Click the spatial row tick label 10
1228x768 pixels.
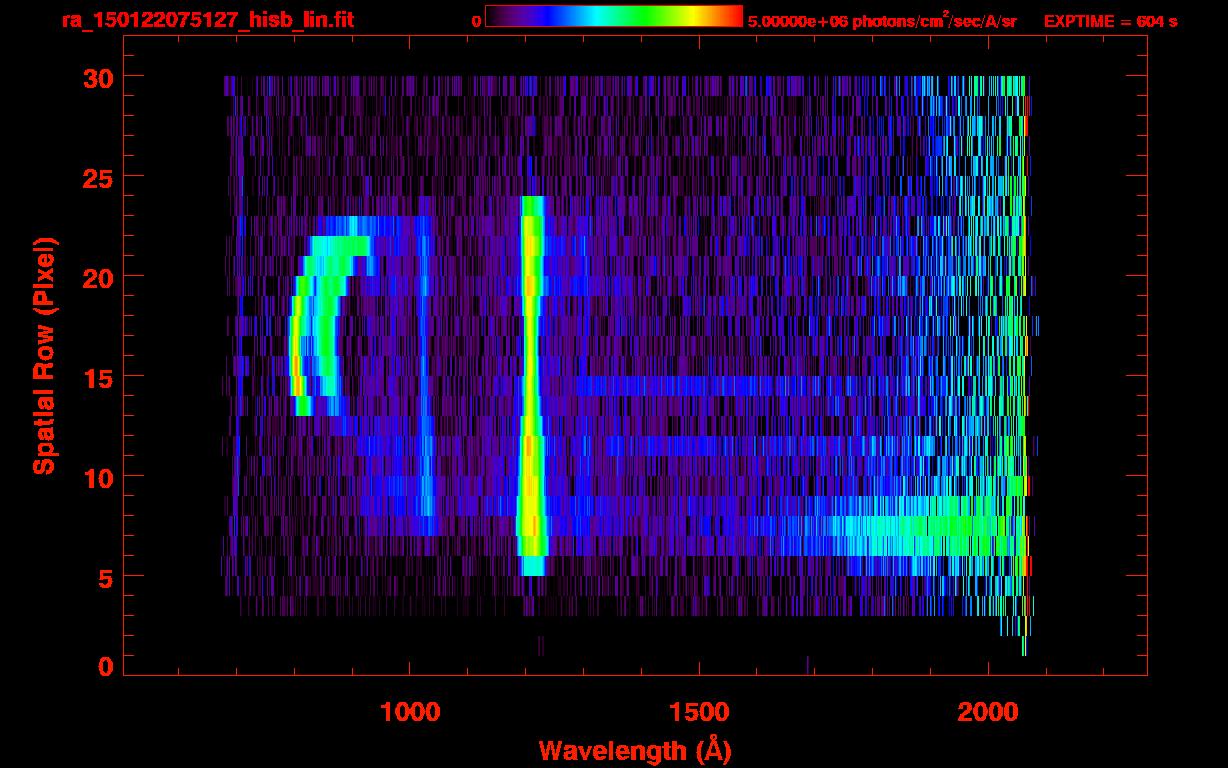(97, 477)
